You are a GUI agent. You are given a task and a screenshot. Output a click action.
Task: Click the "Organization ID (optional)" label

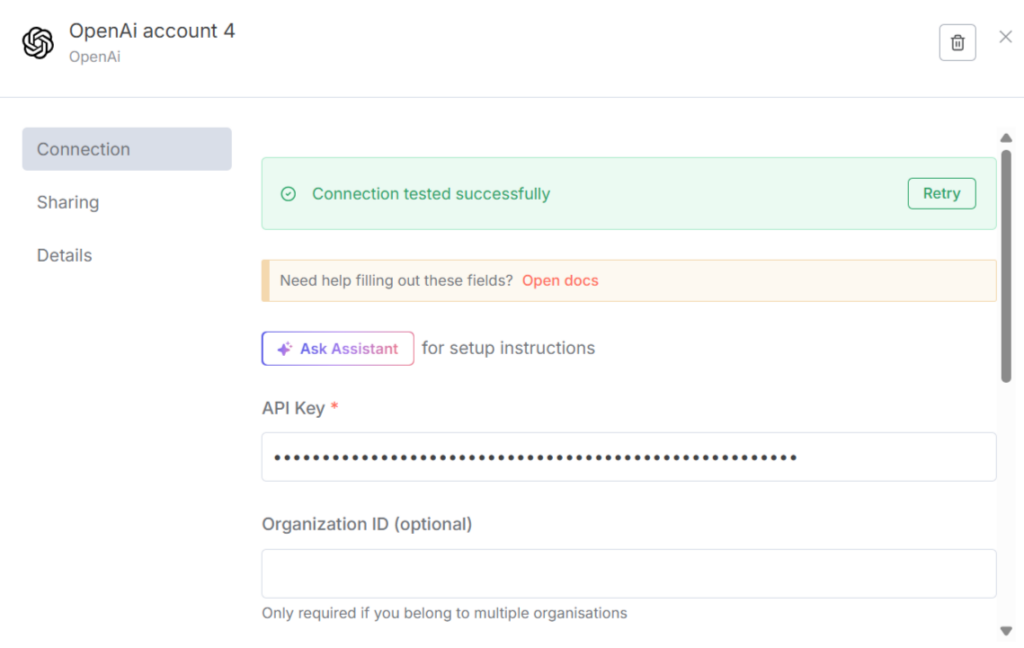click(367, 524)
